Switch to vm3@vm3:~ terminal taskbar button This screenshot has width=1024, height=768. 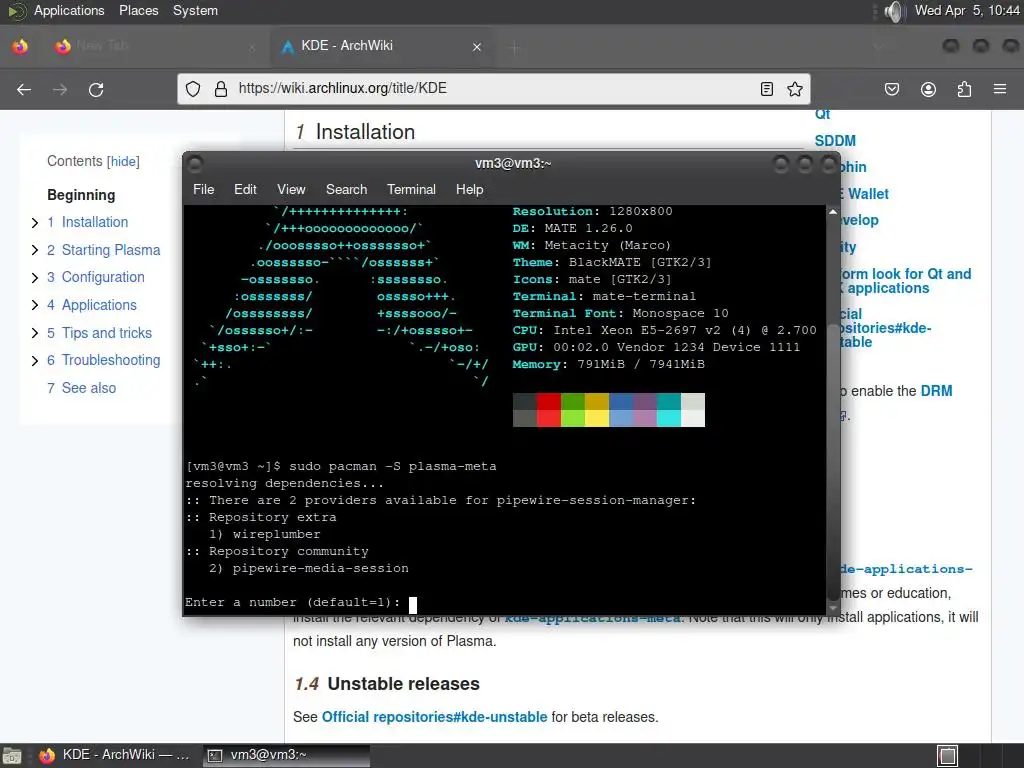(286, 755)
